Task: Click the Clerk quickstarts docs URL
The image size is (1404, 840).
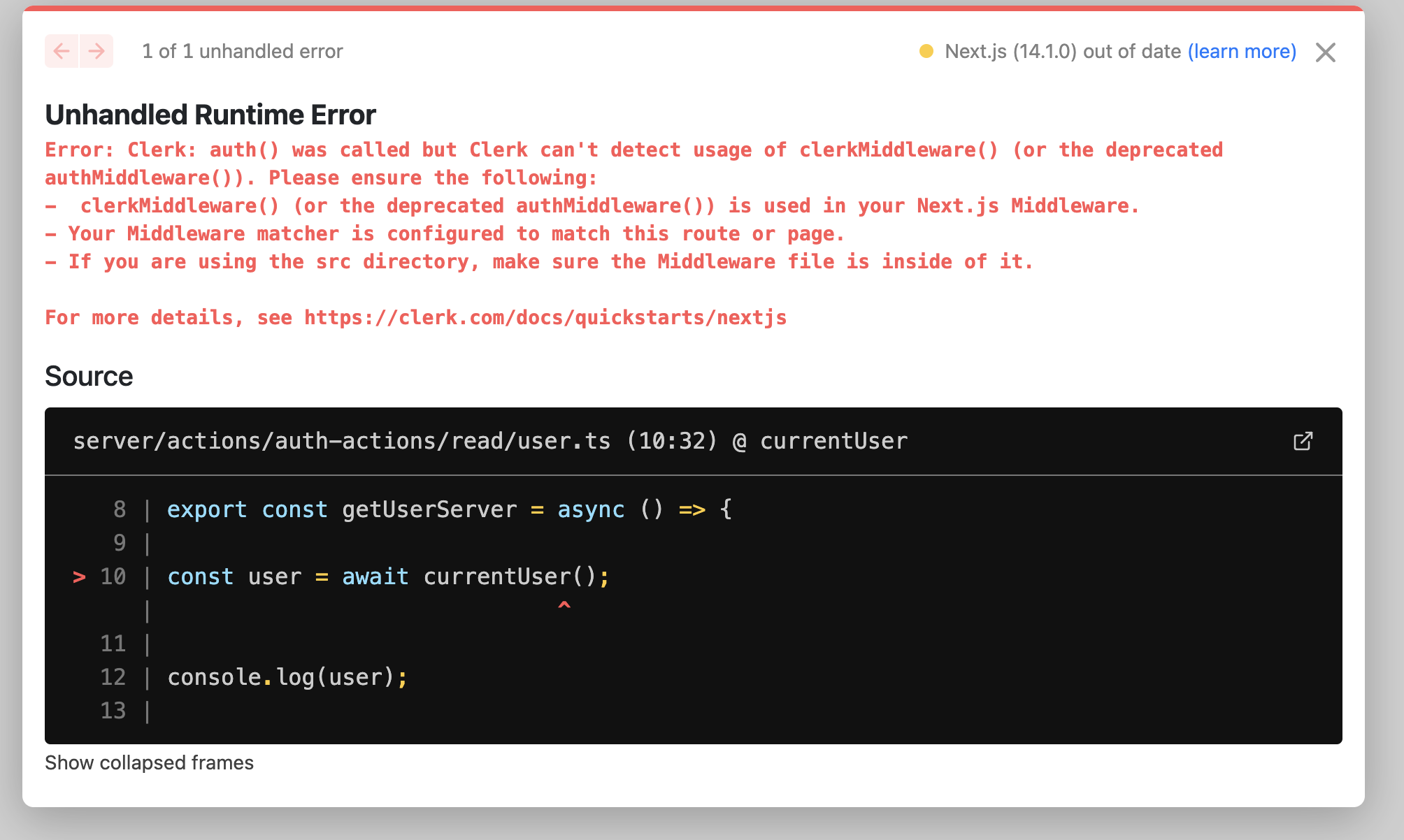Action: [x=545, y=317]
